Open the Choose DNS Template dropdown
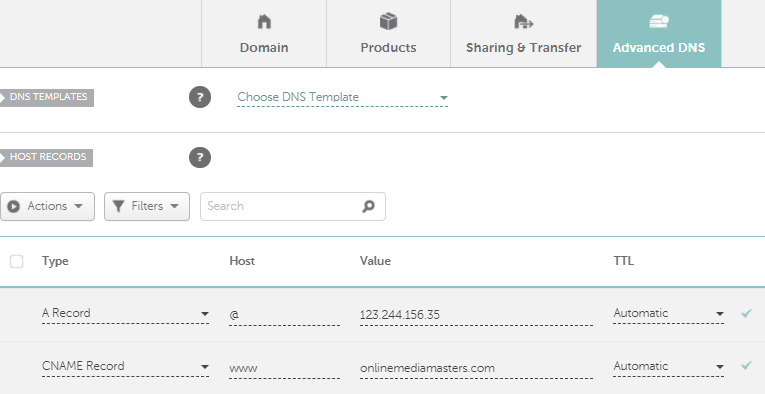 (342, 97)
